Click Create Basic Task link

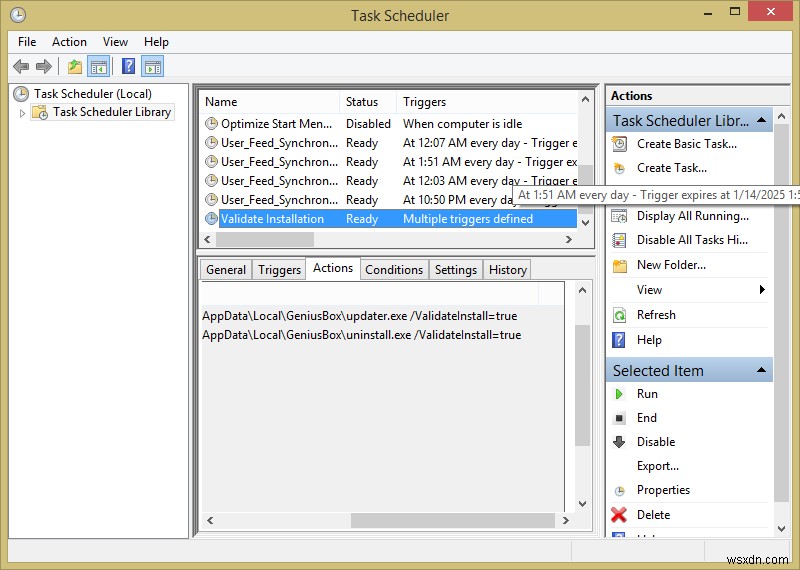686,144
